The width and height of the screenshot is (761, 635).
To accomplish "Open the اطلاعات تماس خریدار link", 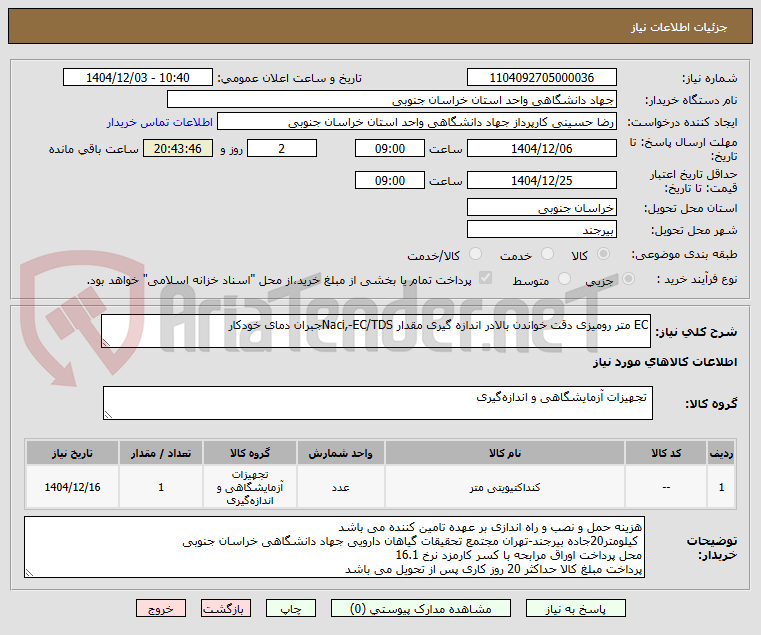I will point(160,122).
